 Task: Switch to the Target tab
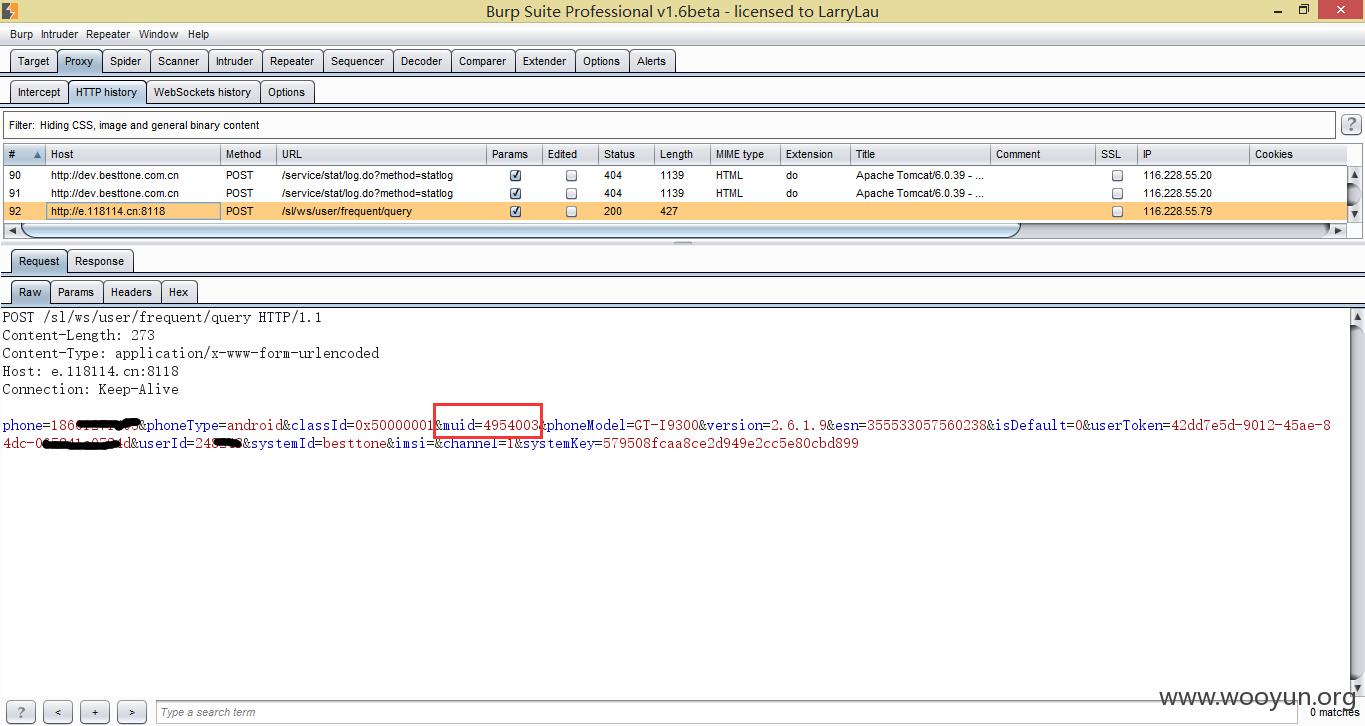click(x=33, y=61)
